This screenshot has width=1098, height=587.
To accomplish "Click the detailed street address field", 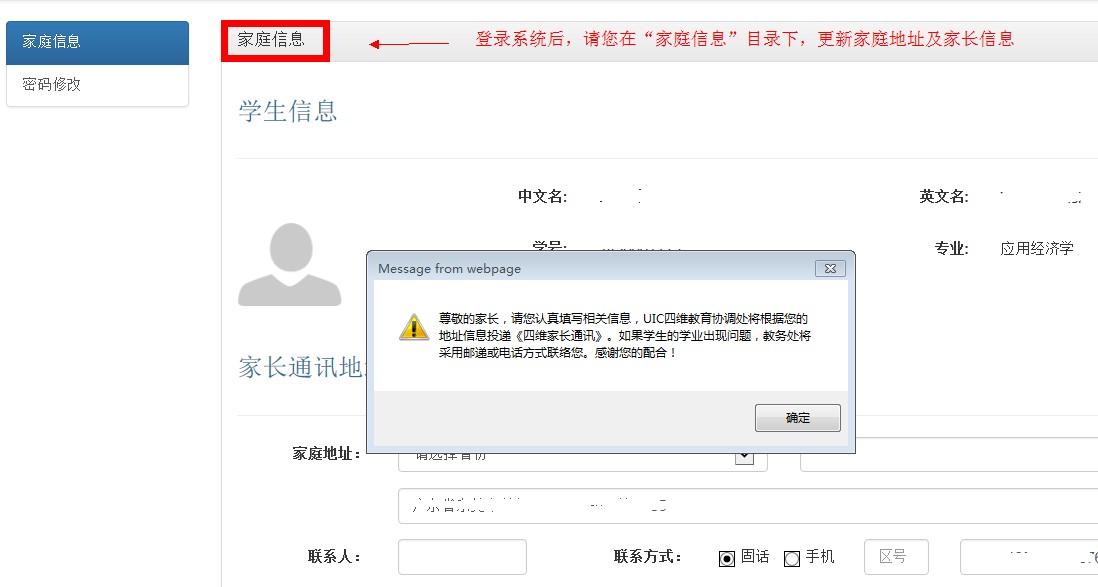I will [x=746, y=506].
